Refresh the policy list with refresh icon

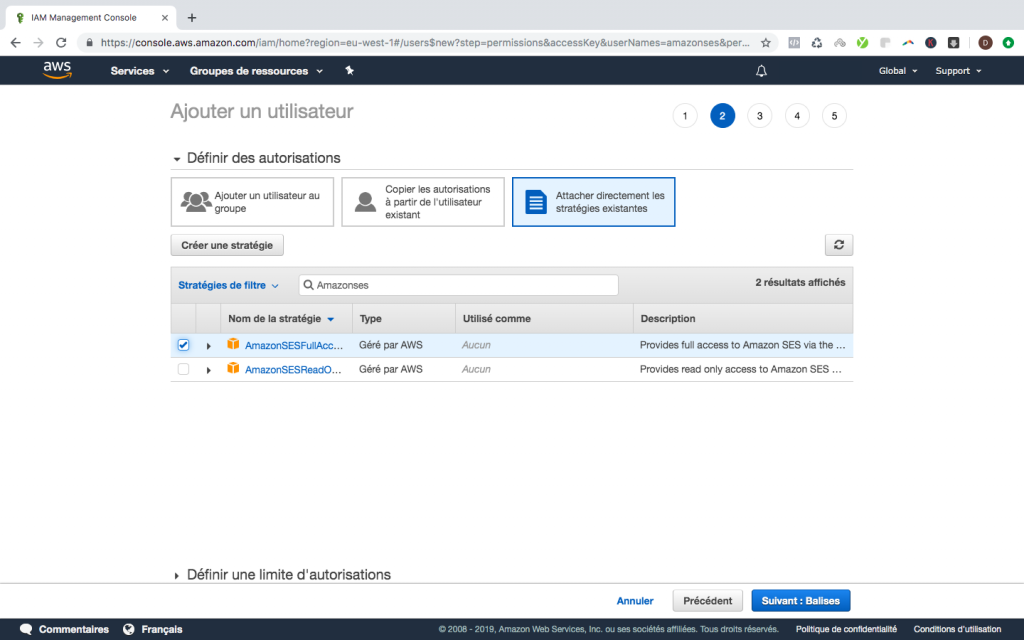click(838, 245)
